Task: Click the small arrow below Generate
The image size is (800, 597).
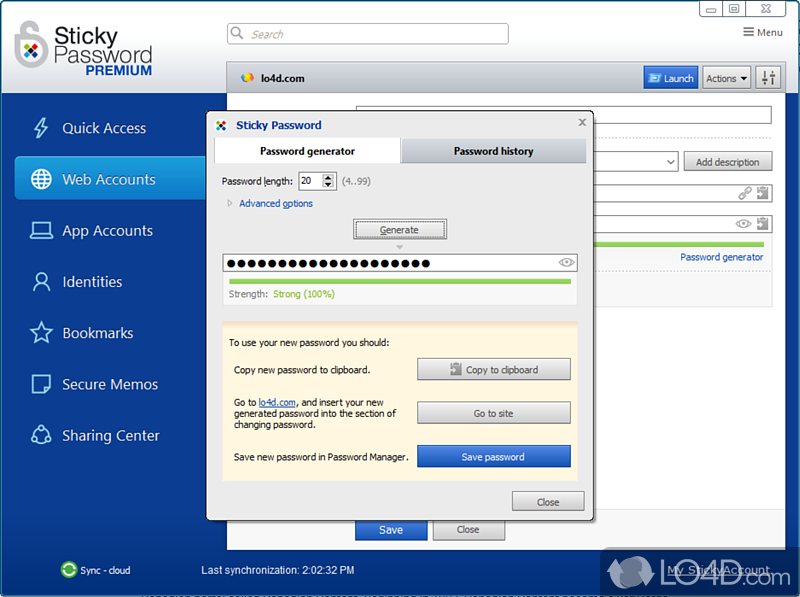Action: tap(399, 247)
